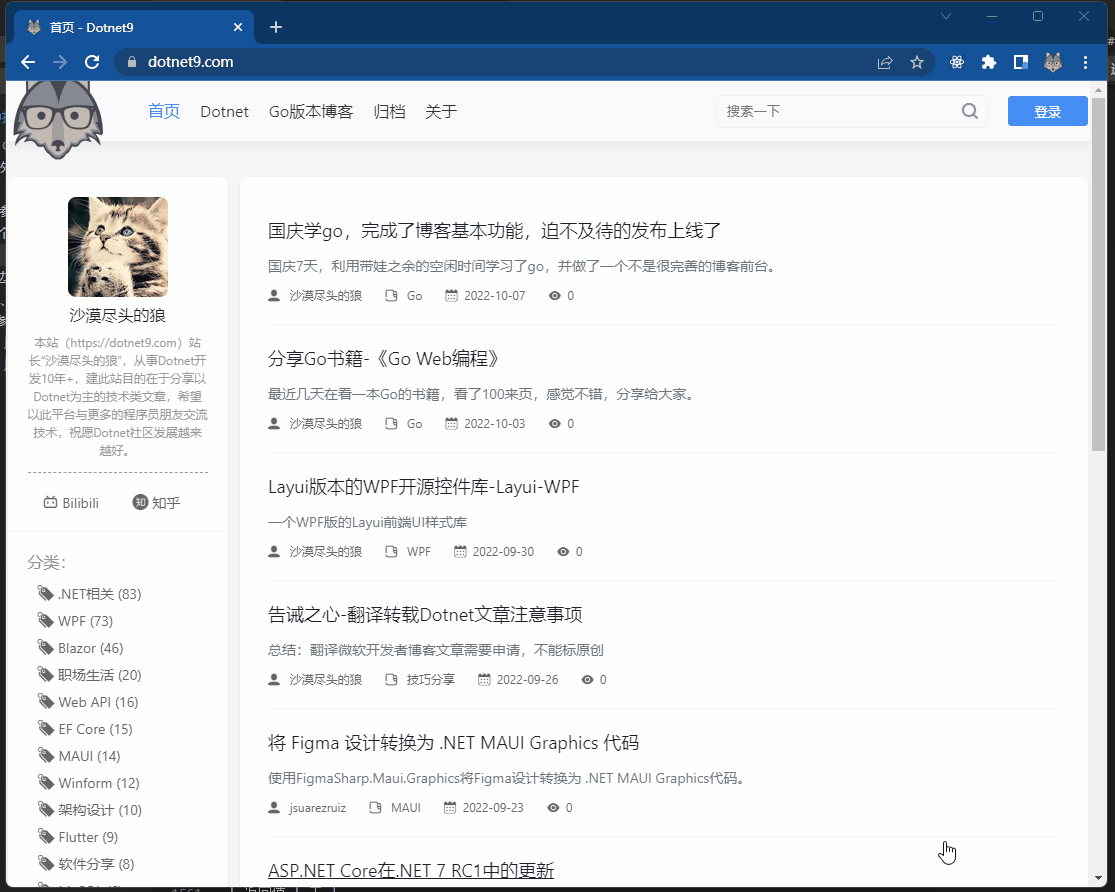This screenshot has width=1115, height=892.
Task: Click the author name 沙漠尽头的狼 under avatar
Action: tap(117, 315)
